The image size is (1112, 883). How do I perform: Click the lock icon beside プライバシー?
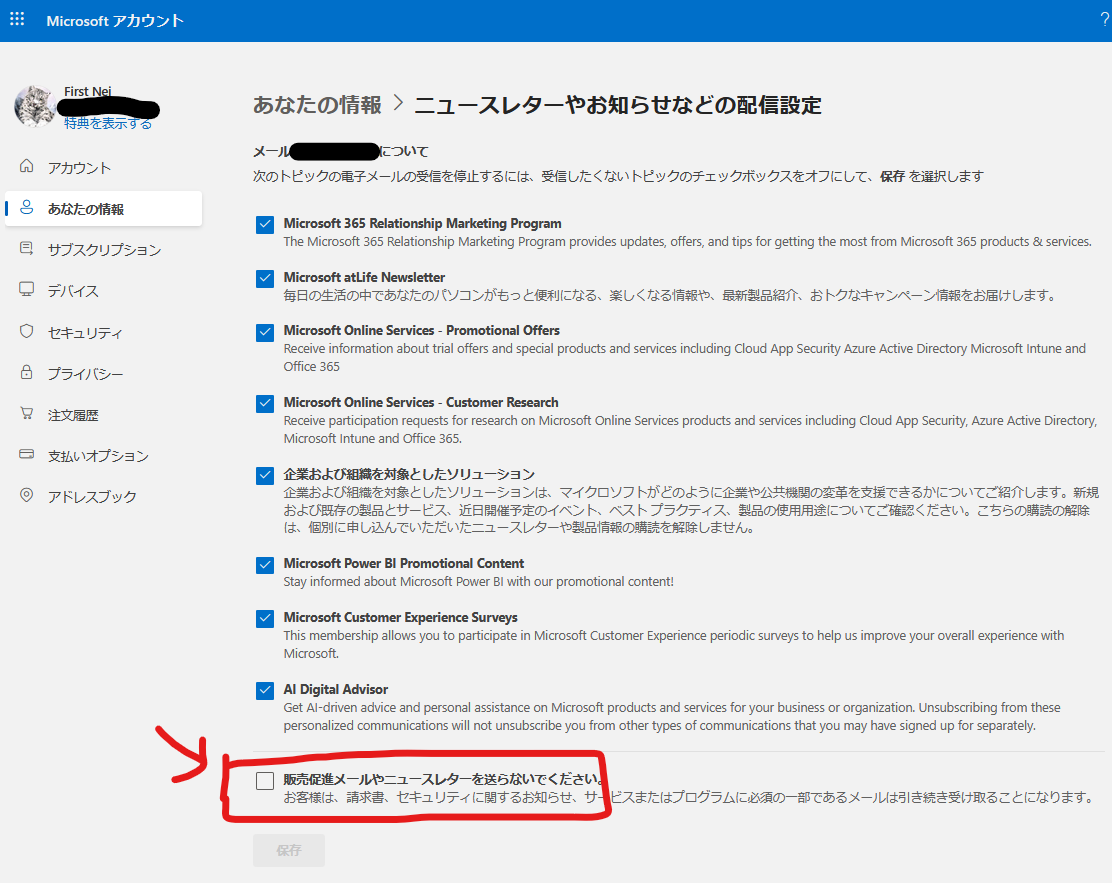pyautogui.click(x=26, y=372)
